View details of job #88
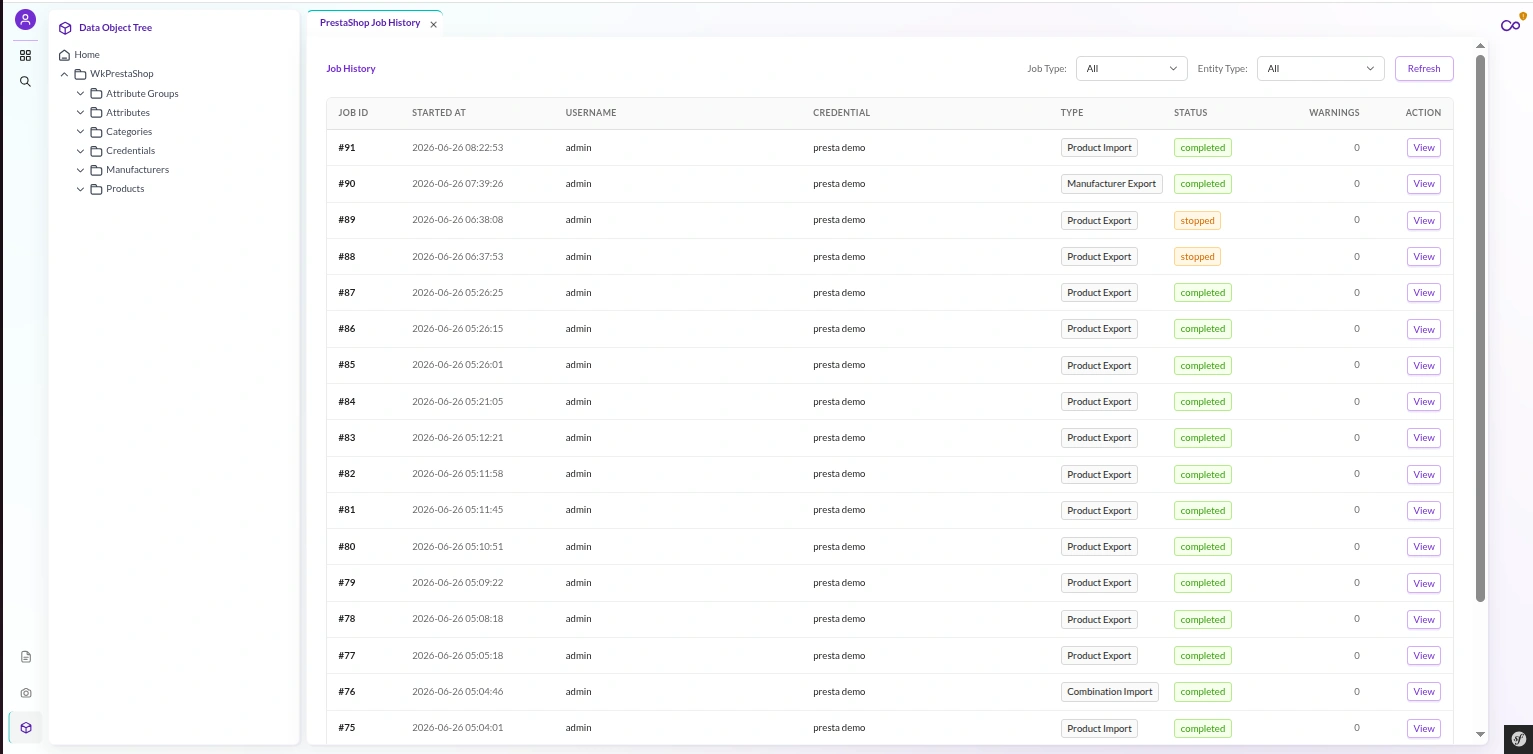This screenshot has height=754, width=1533. point(1424,257)
